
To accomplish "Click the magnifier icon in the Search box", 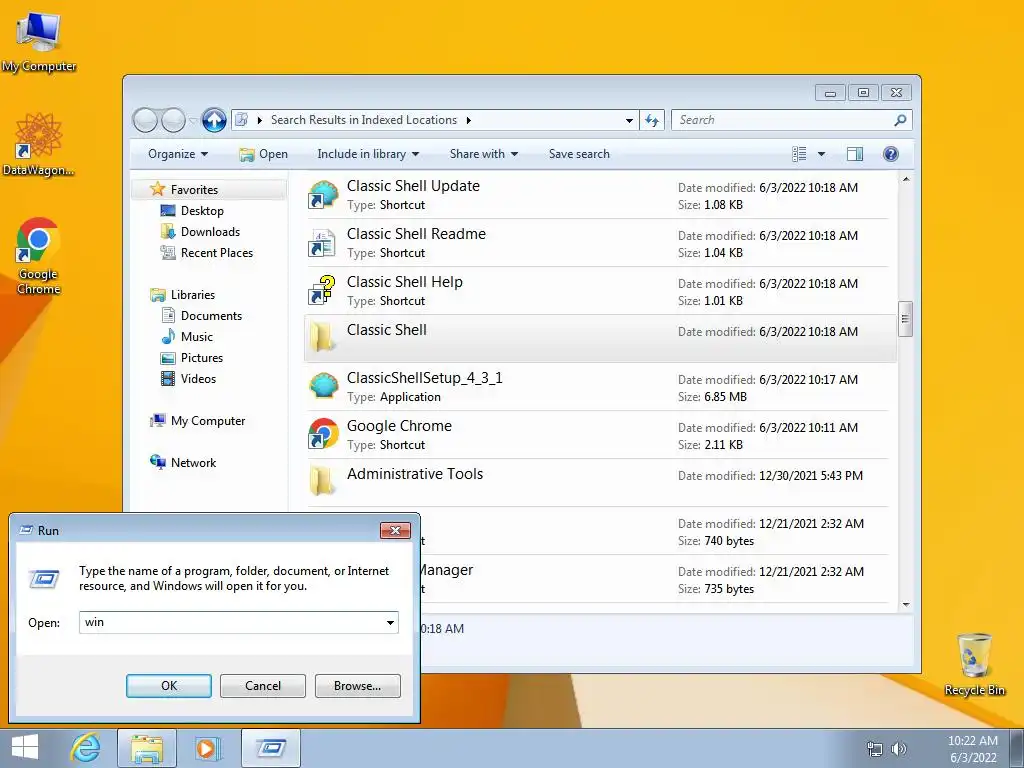I will (900, 120).
